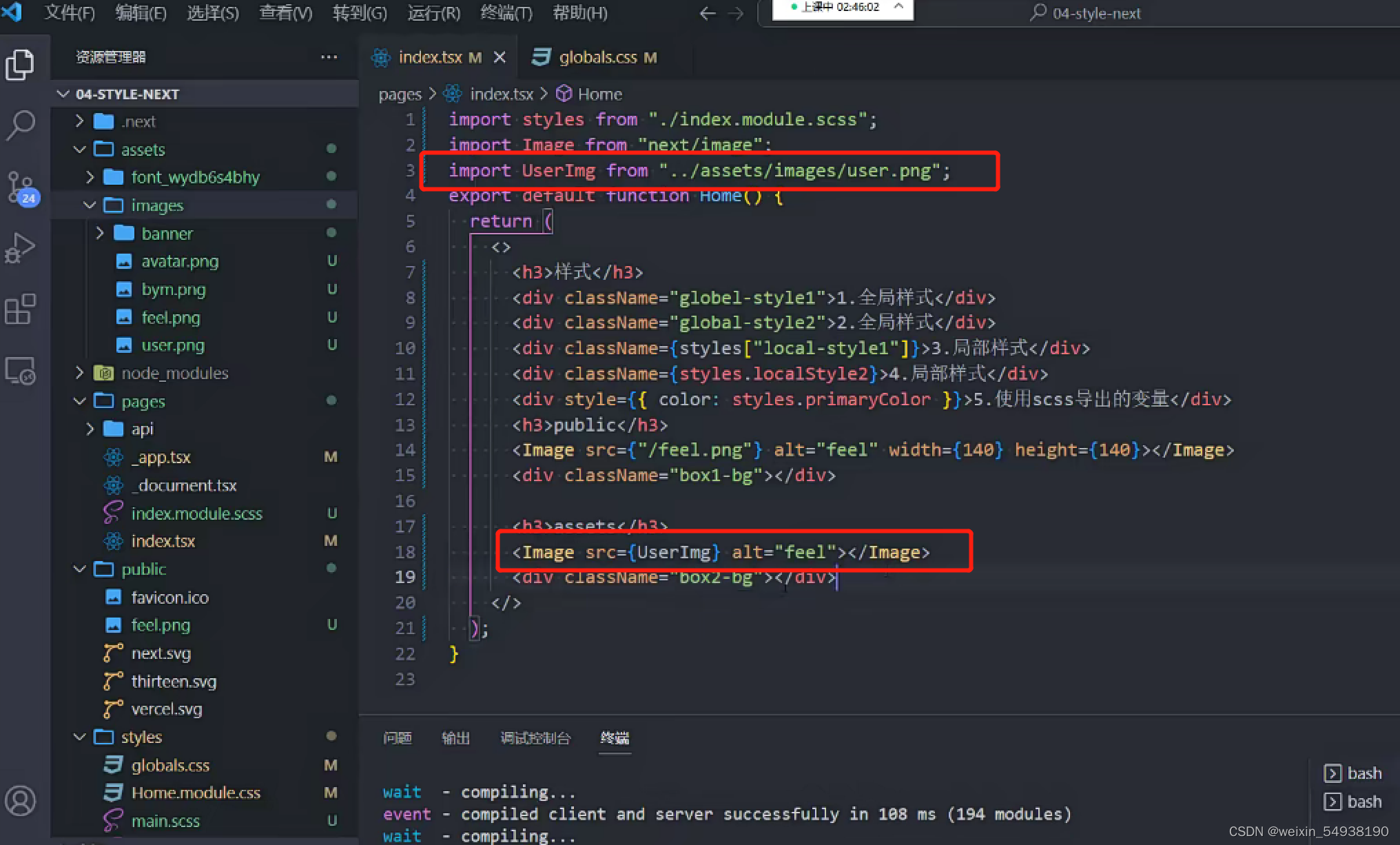The width and height of the screenshot is (1400, 845).
Task: Open the 转到(G) menu
Action: click(359, 13)
